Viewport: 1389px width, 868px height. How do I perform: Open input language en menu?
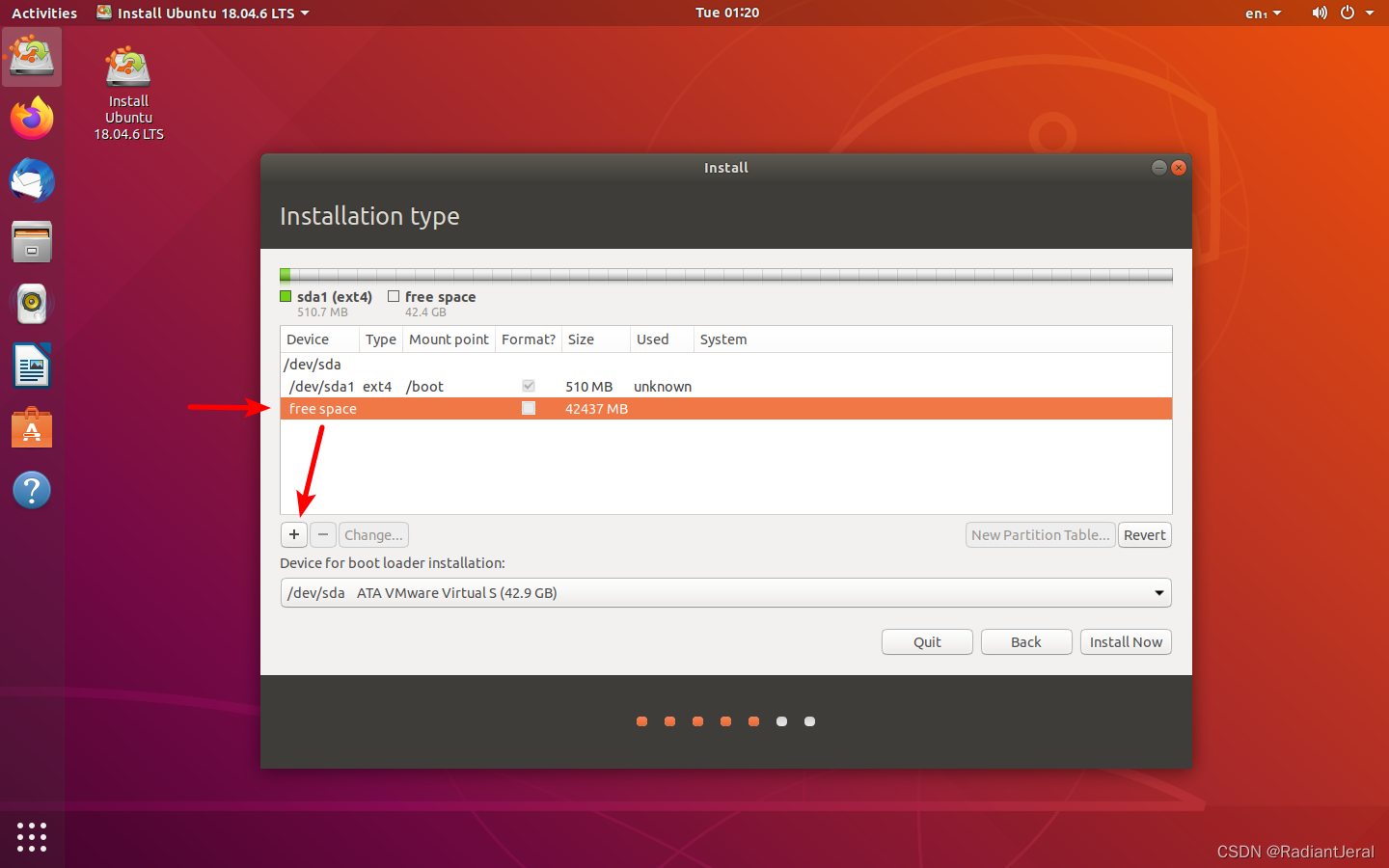(1263, 13)
